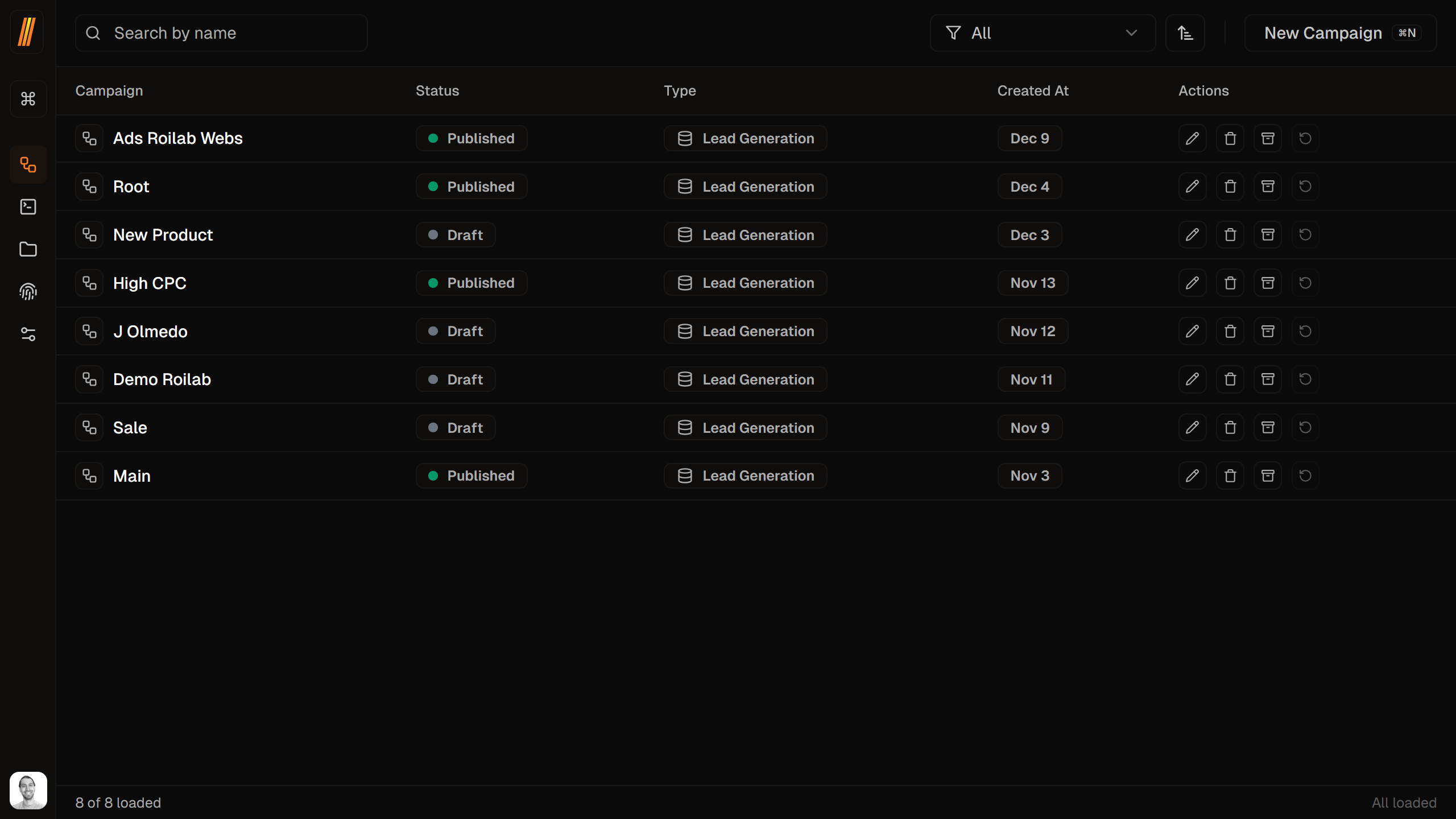Click the Search by name field
Screen dimensions: 1456x819
pos(221,32)
